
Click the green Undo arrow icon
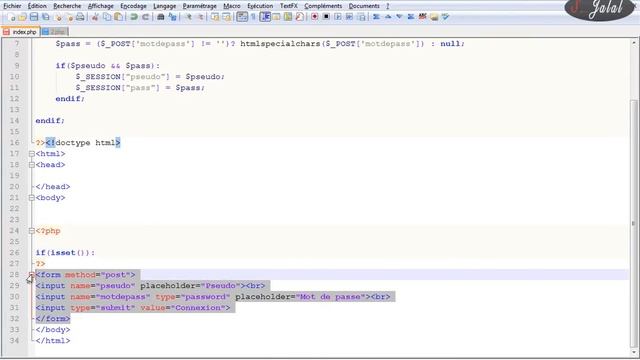[133, 17]
